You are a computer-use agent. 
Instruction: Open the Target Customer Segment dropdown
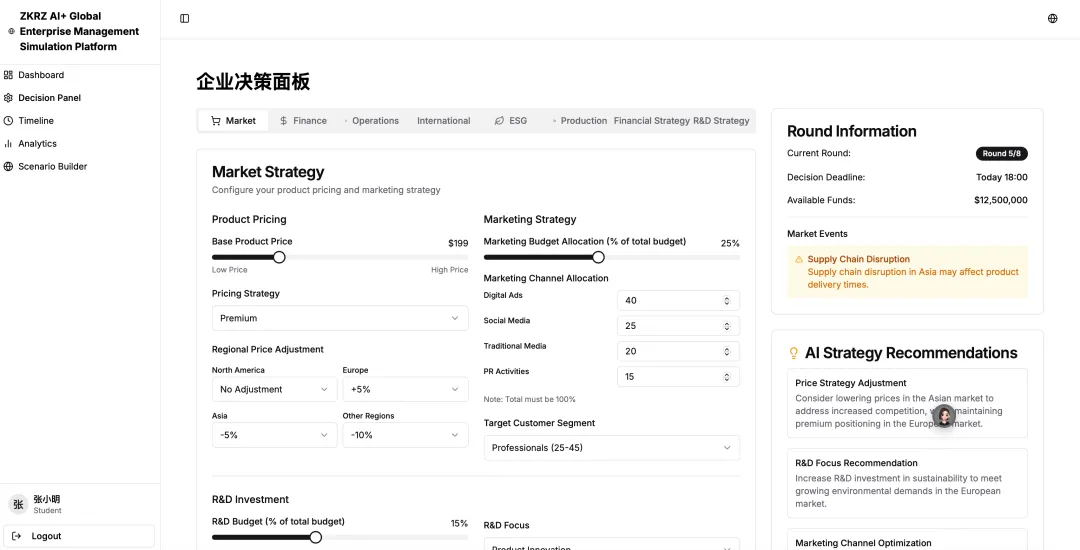point(611,448)
